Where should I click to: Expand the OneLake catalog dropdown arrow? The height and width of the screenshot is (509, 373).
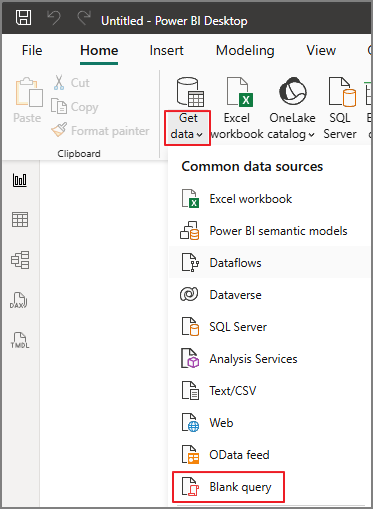point(311,135)
